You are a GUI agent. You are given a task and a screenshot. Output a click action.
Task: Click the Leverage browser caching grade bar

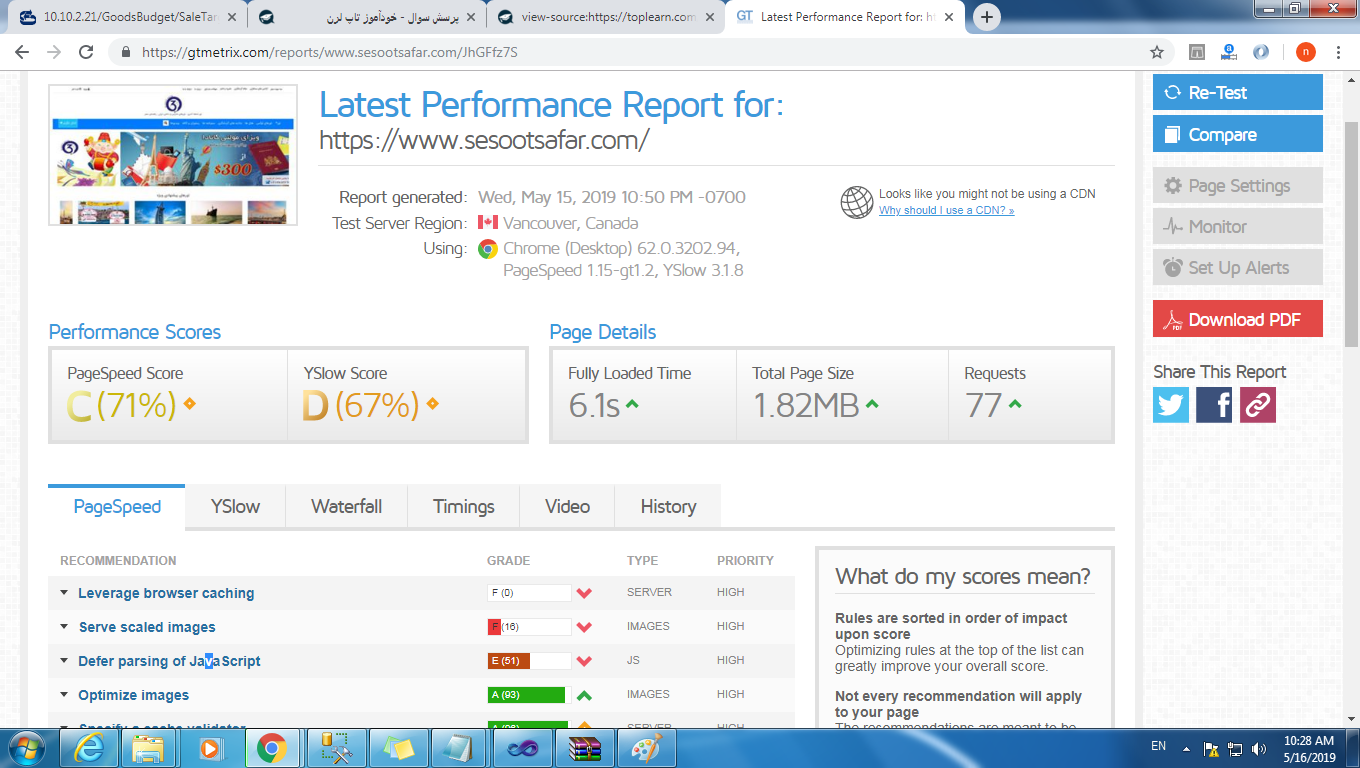529,593
